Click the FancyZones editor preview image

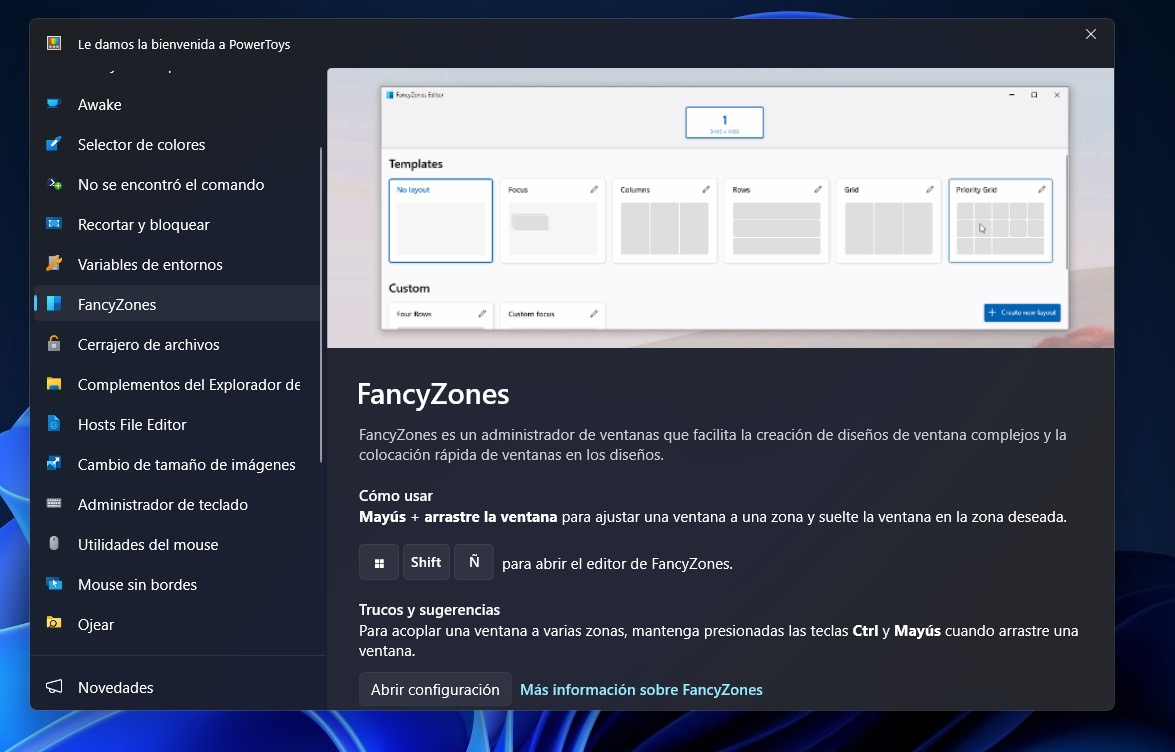click(x=720, y=207)
